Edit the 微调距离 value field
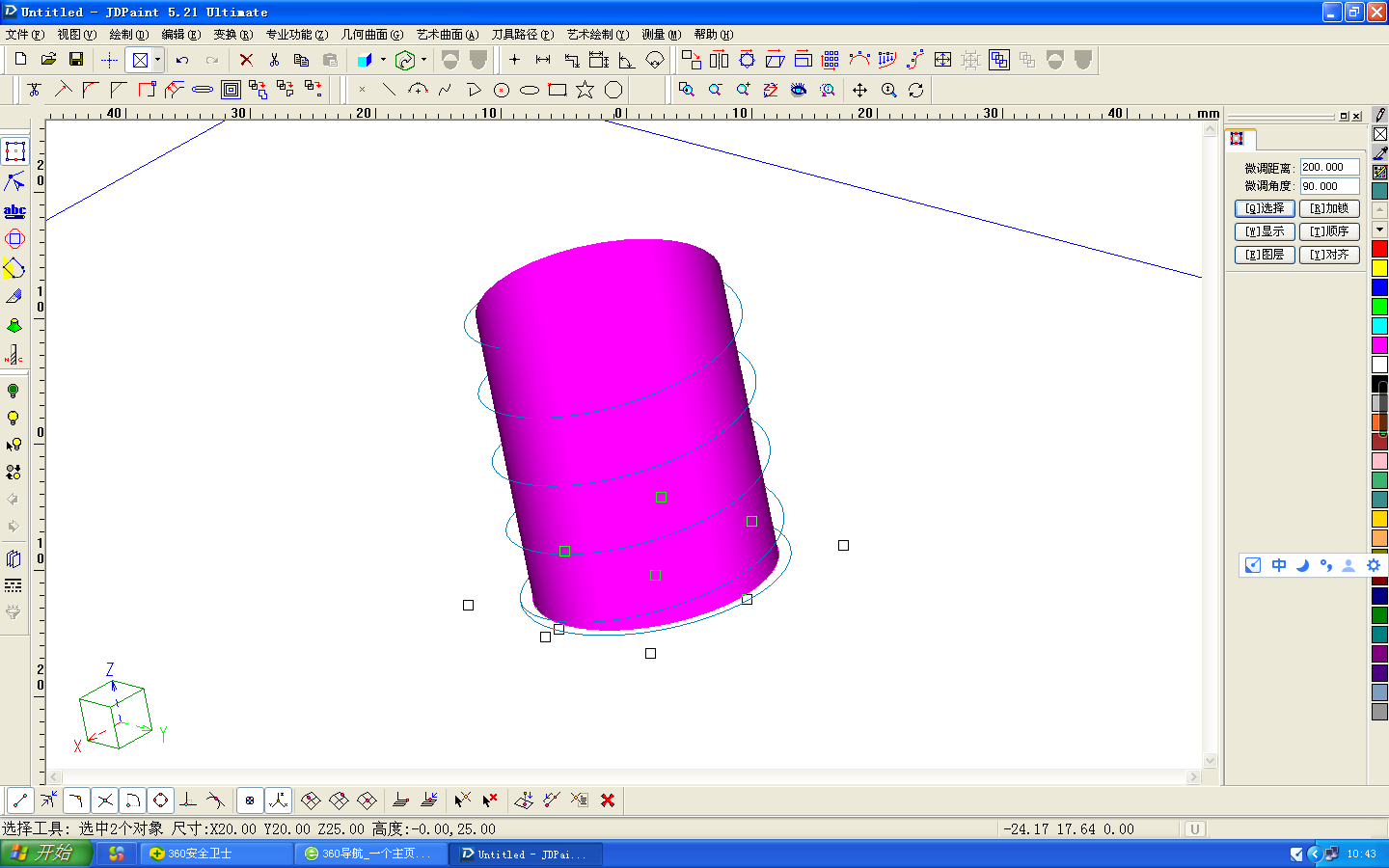The image size is (1389, 868). click(1329, 167)
